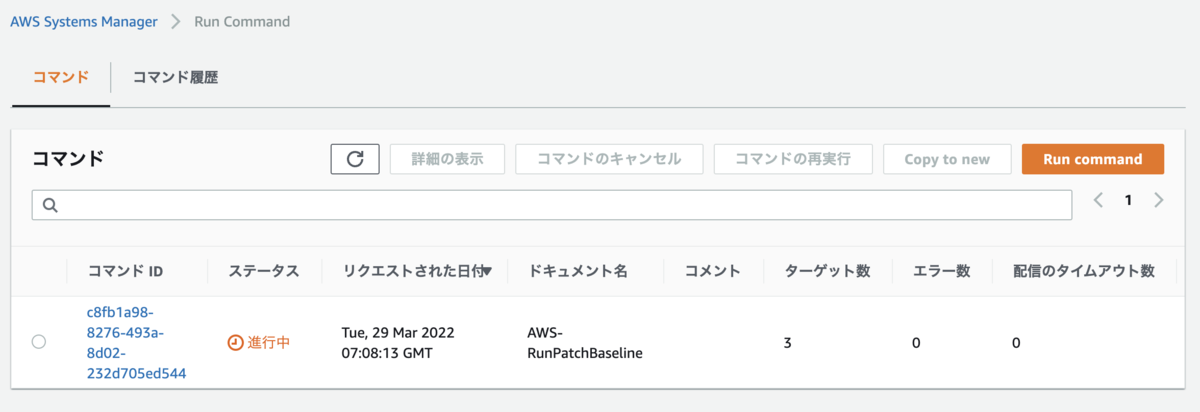The image size is (1200, 412).
Task: Click the 進行中 status text
Action: (x=269, y=342)
